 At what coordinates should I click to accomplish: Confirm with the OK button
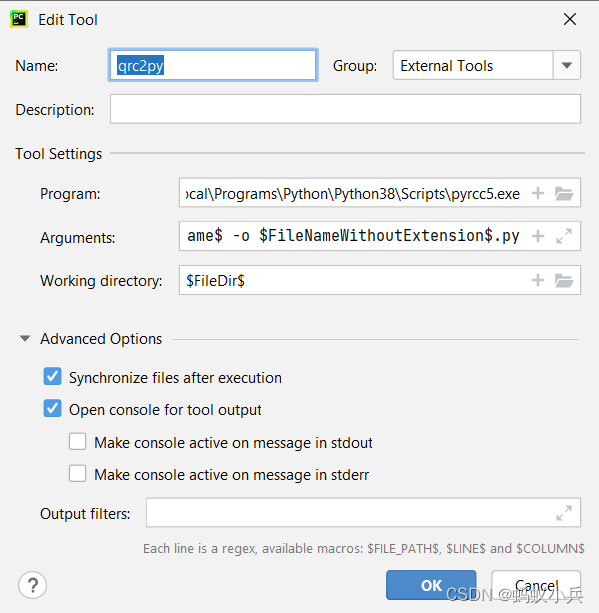pyautogui.click(x=431, y=585)
